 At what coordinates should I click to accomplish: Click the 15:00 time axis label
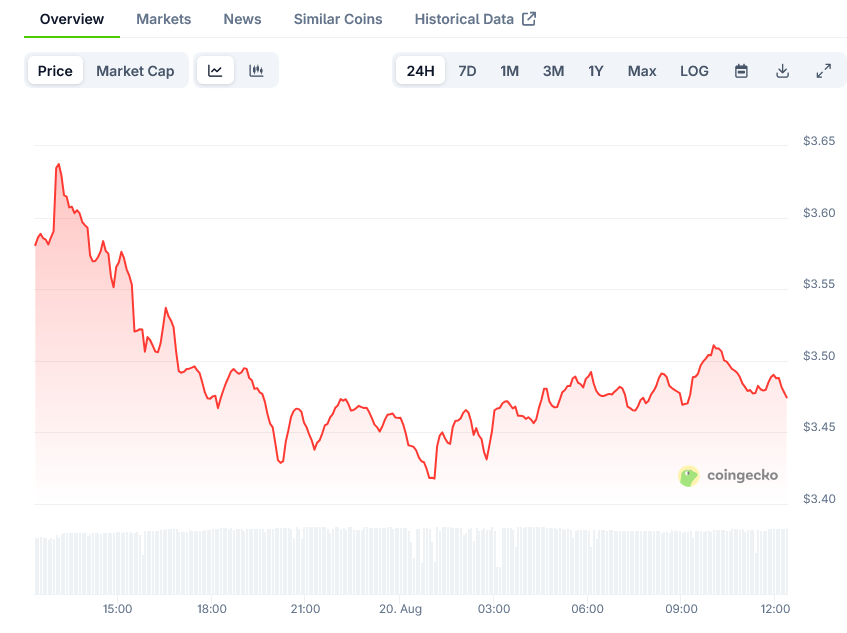[118, 609]
